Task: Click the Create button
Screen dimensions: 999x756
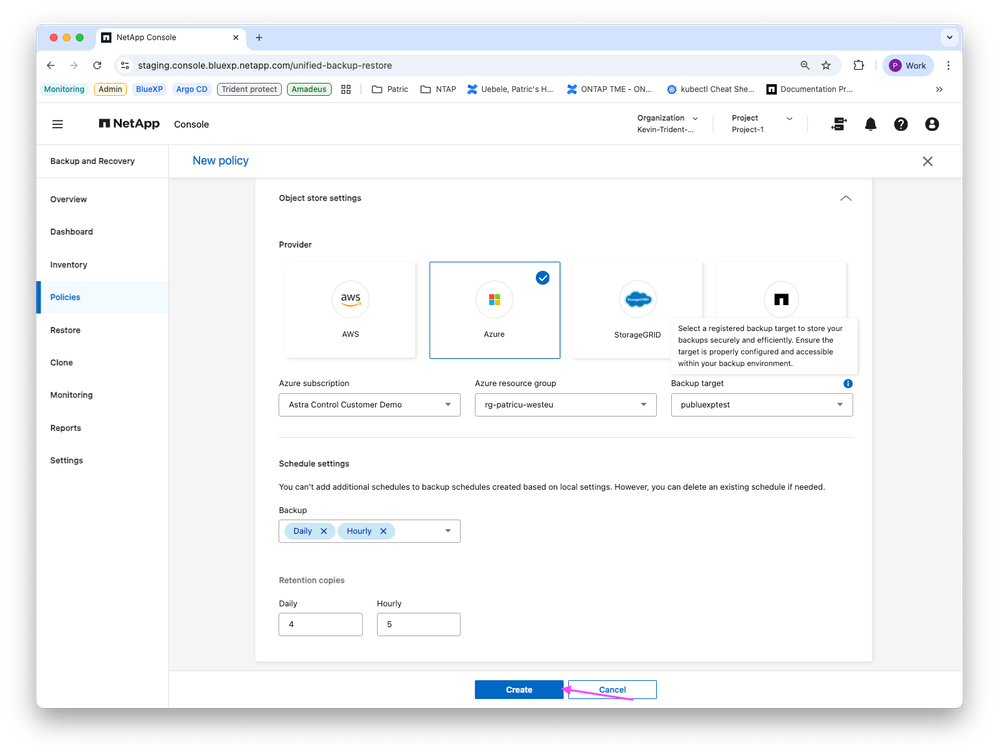Action: coord(519,690)
